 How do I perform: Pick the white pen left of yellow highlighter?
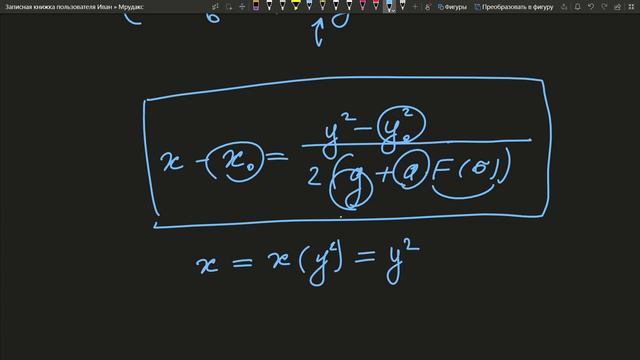(x=282, y=6)
